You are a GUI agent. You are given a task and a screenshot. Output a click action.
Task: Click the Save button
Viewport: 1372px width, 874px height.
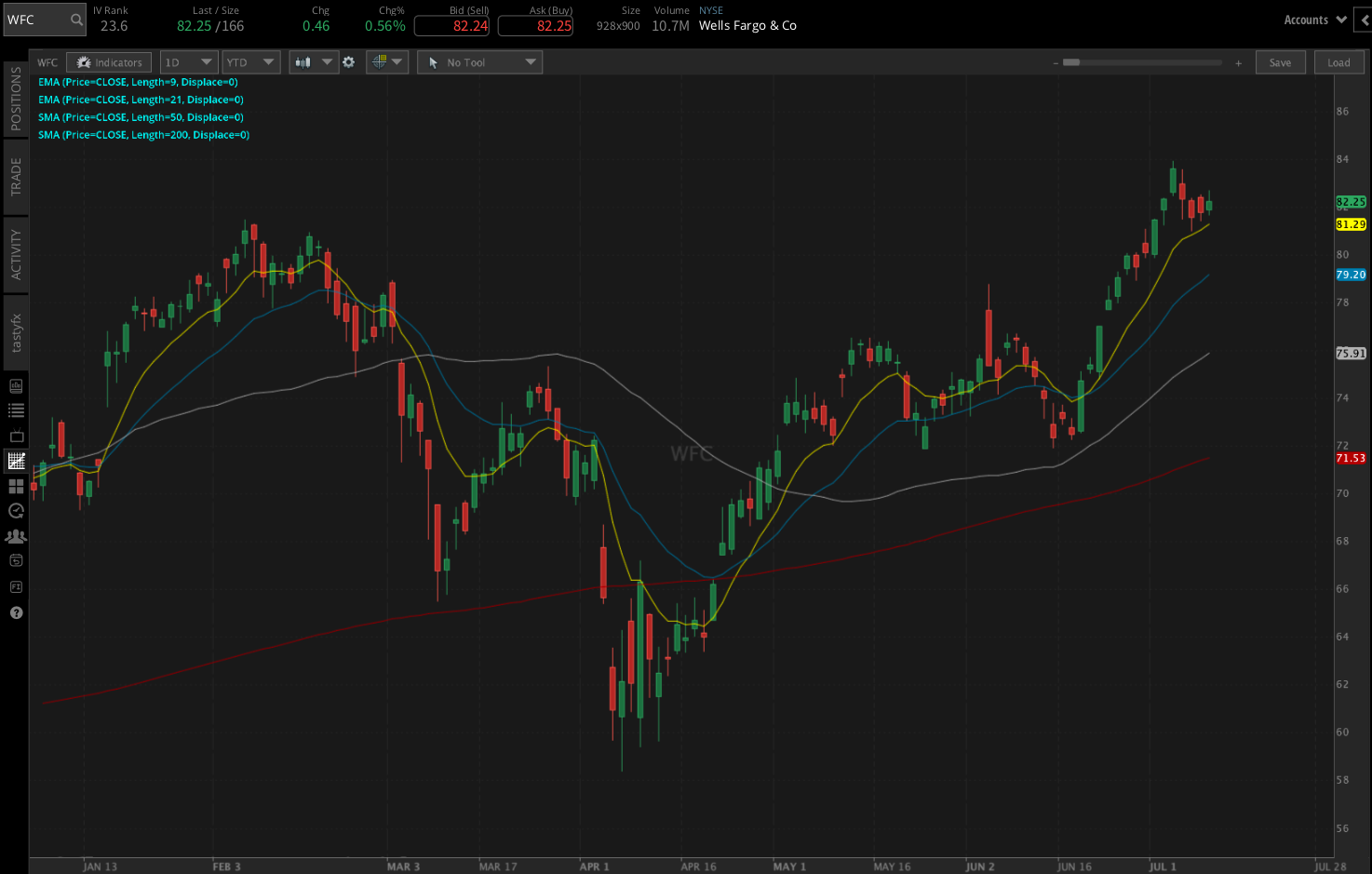(1280, 62)
